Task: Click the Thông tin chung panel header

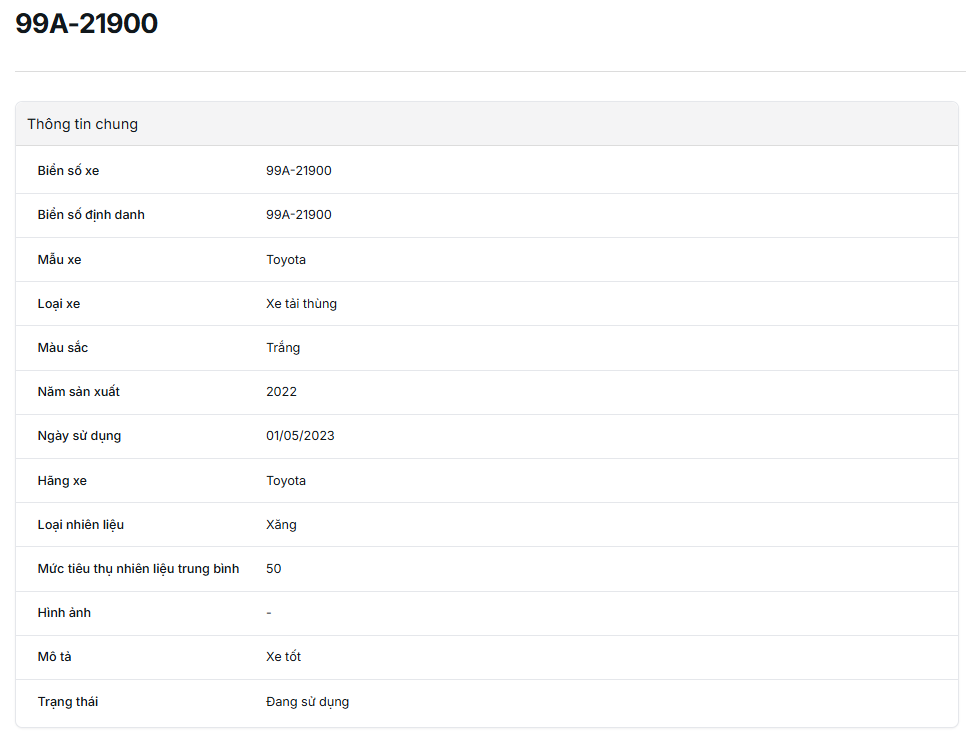Action: click(x=83, y=124)
